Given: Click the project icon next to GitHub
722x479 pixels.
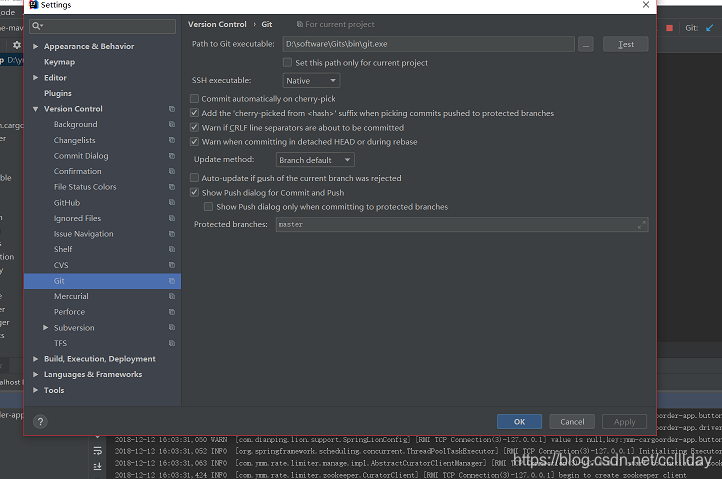Looking at the screenshot, I should 172,203.
